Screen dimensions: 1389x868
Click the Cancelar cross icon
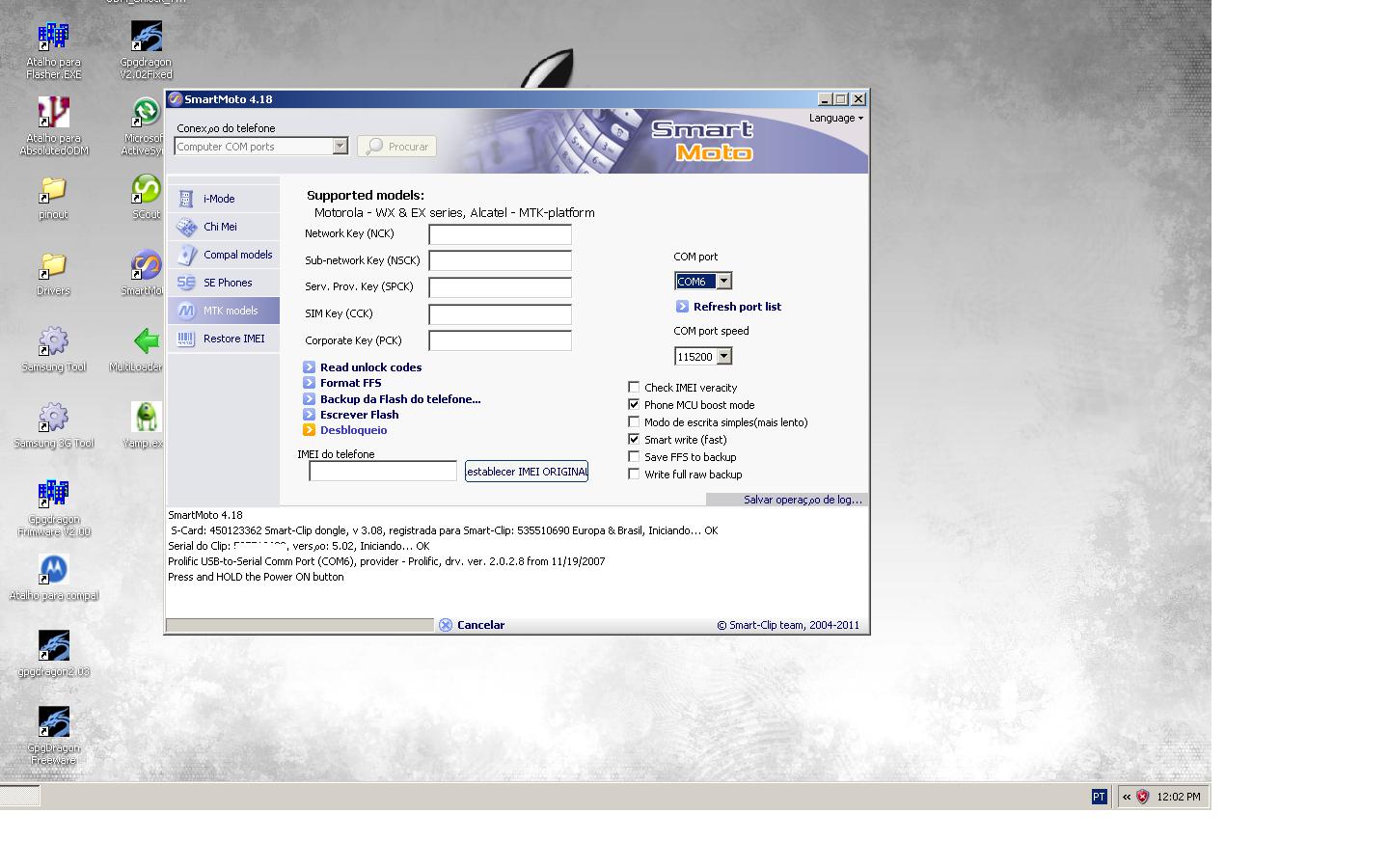tap(446, 625)
